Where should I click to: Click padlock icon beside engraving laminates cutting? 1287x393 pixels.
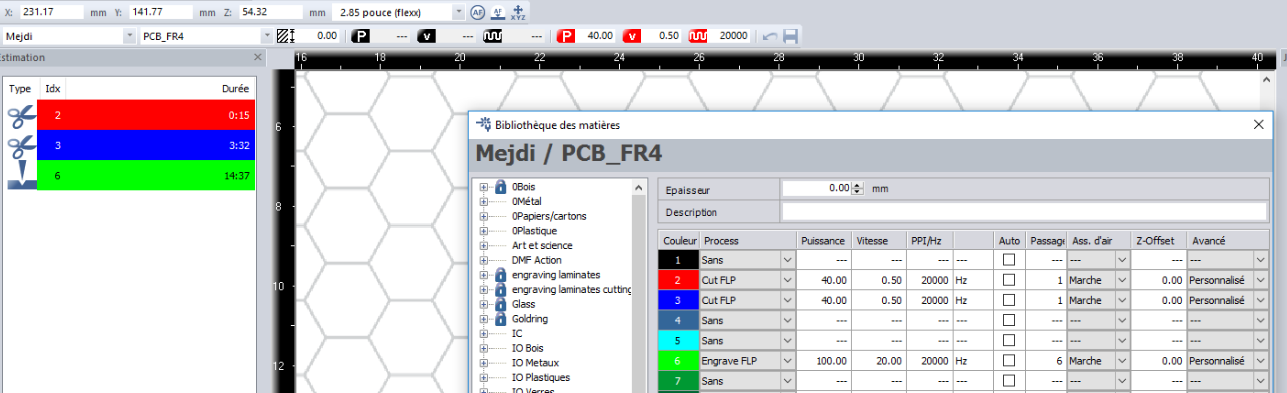point(501,289)
